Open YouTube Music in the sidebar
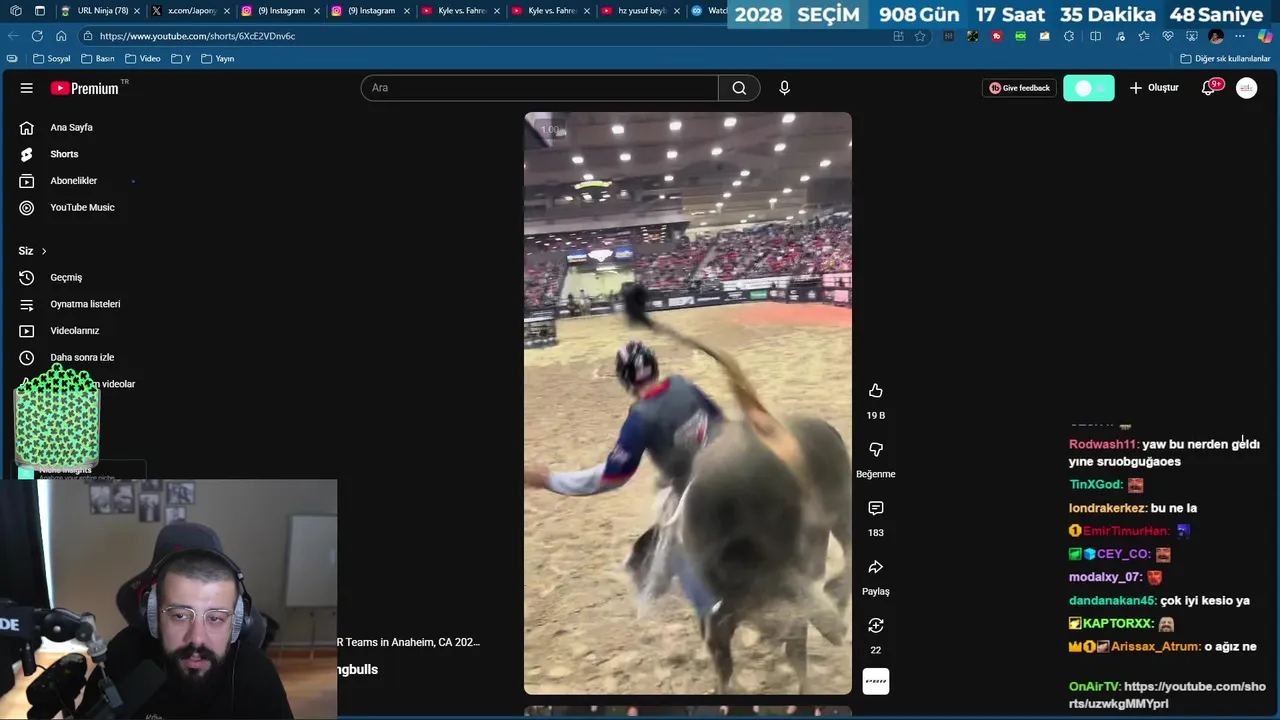 click(x=82, y=207)
